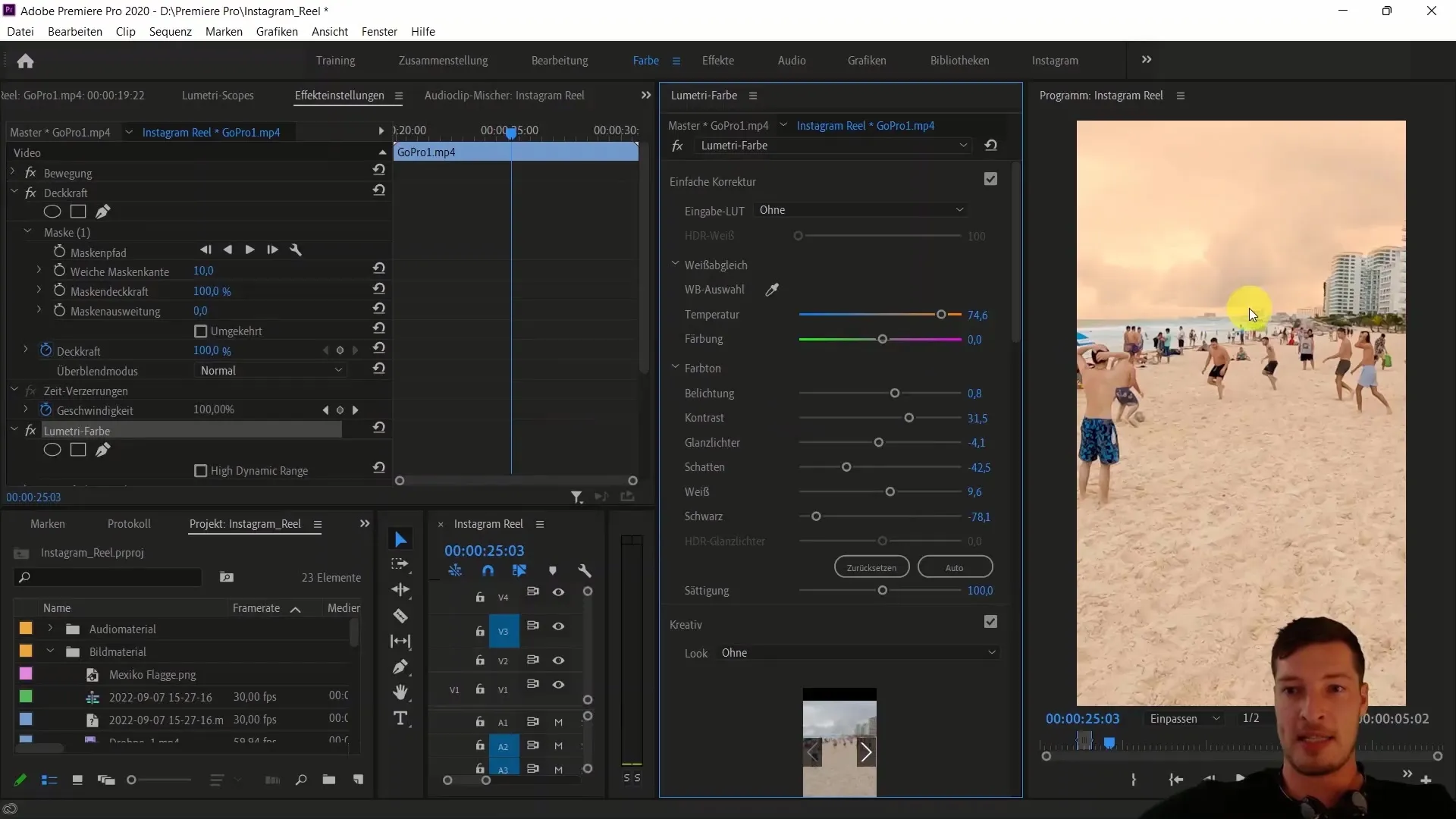
Task: Open the Sequenz menu
Action: [x=171, y=32]
